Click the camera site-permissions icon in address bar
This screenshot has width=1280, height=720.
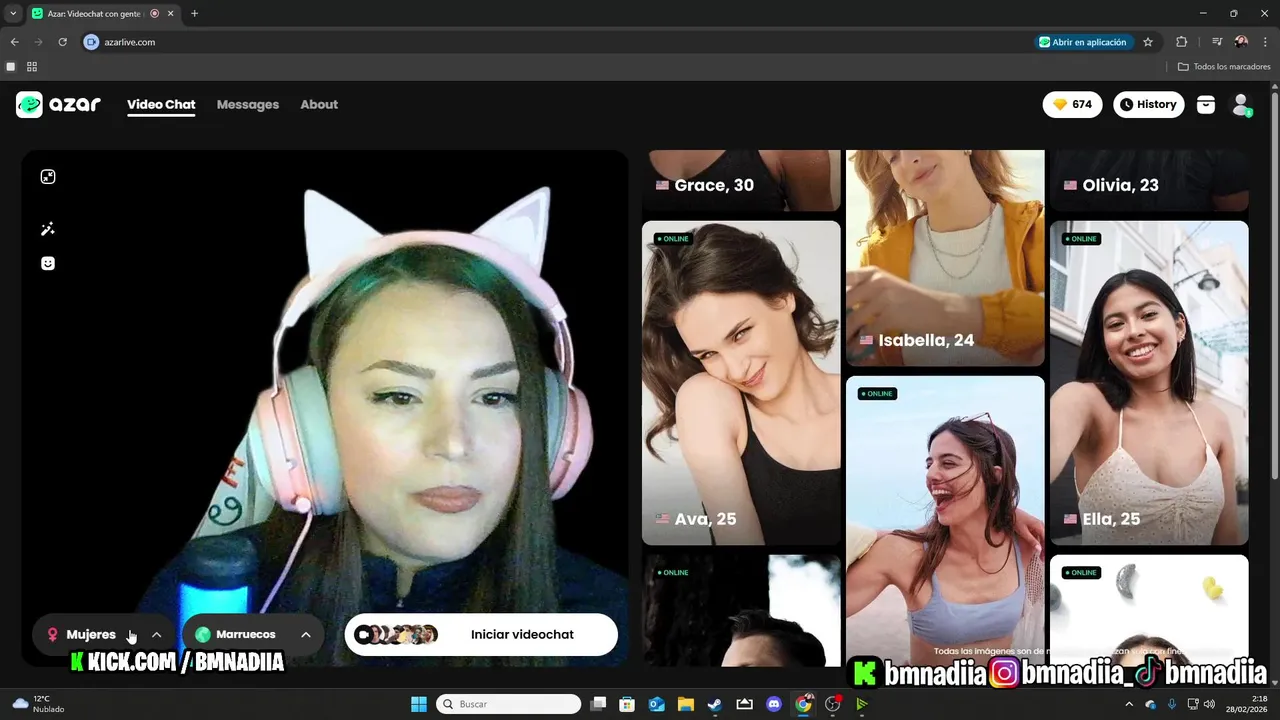[x=92, y=42]
